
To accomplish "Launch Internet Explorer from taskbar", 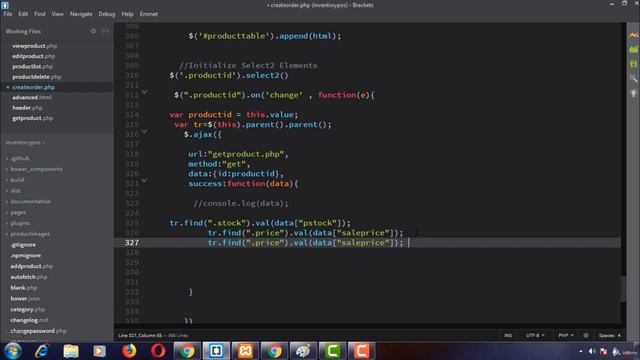I will coord(41,351).
